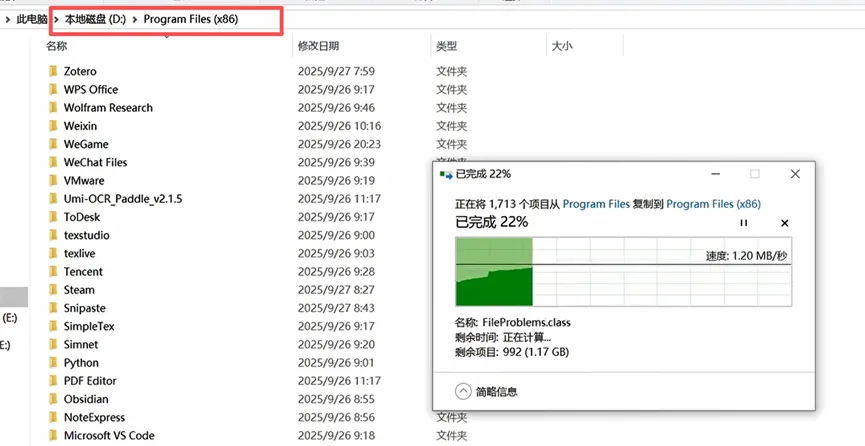Click texlive date 2025/9/26 9:03
Viewport: 865px width, 446px height.
click(x=336, y=253)
